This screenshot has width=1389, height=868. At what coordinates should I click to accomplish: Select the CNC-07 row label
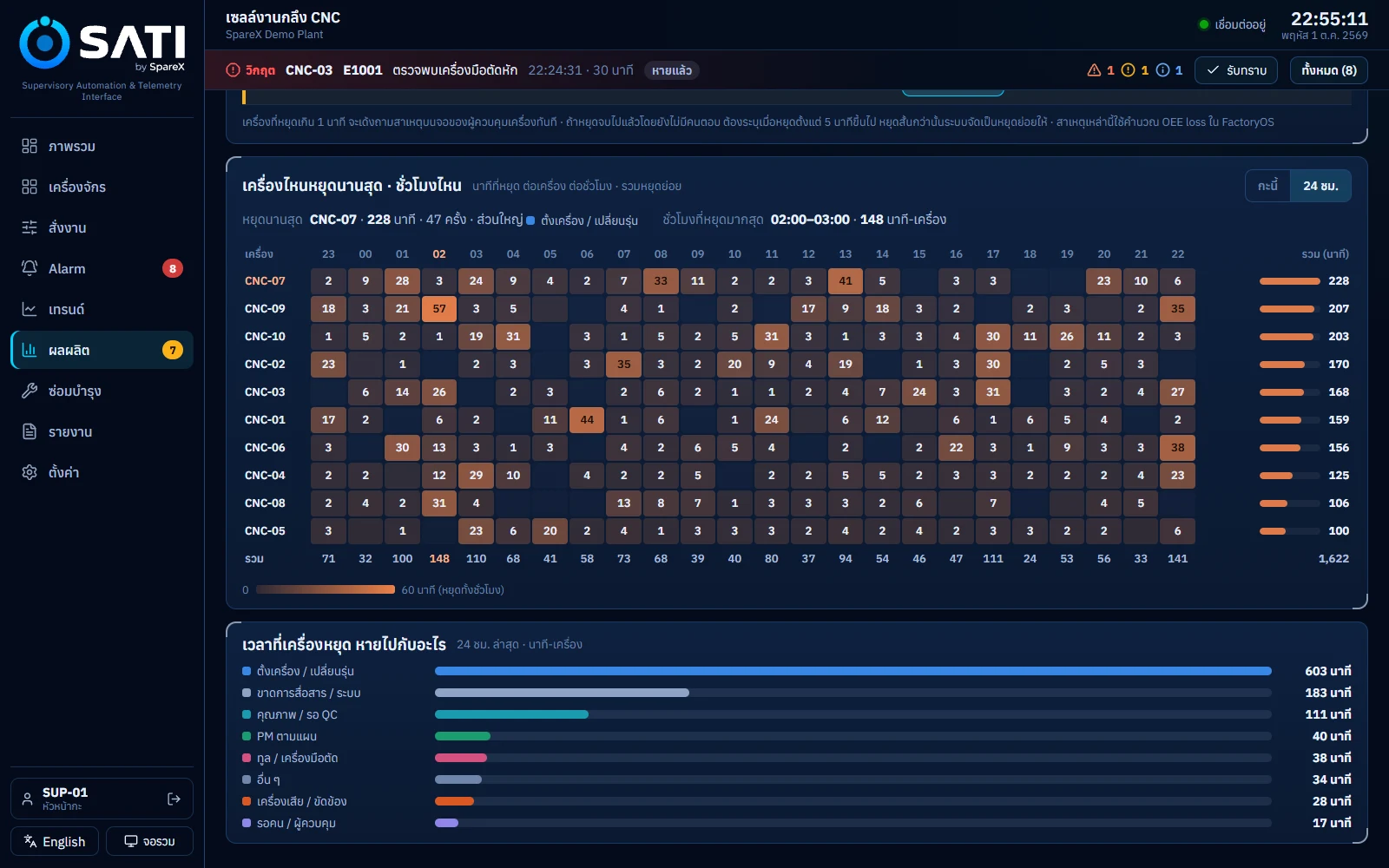click(x=265, y=280)
